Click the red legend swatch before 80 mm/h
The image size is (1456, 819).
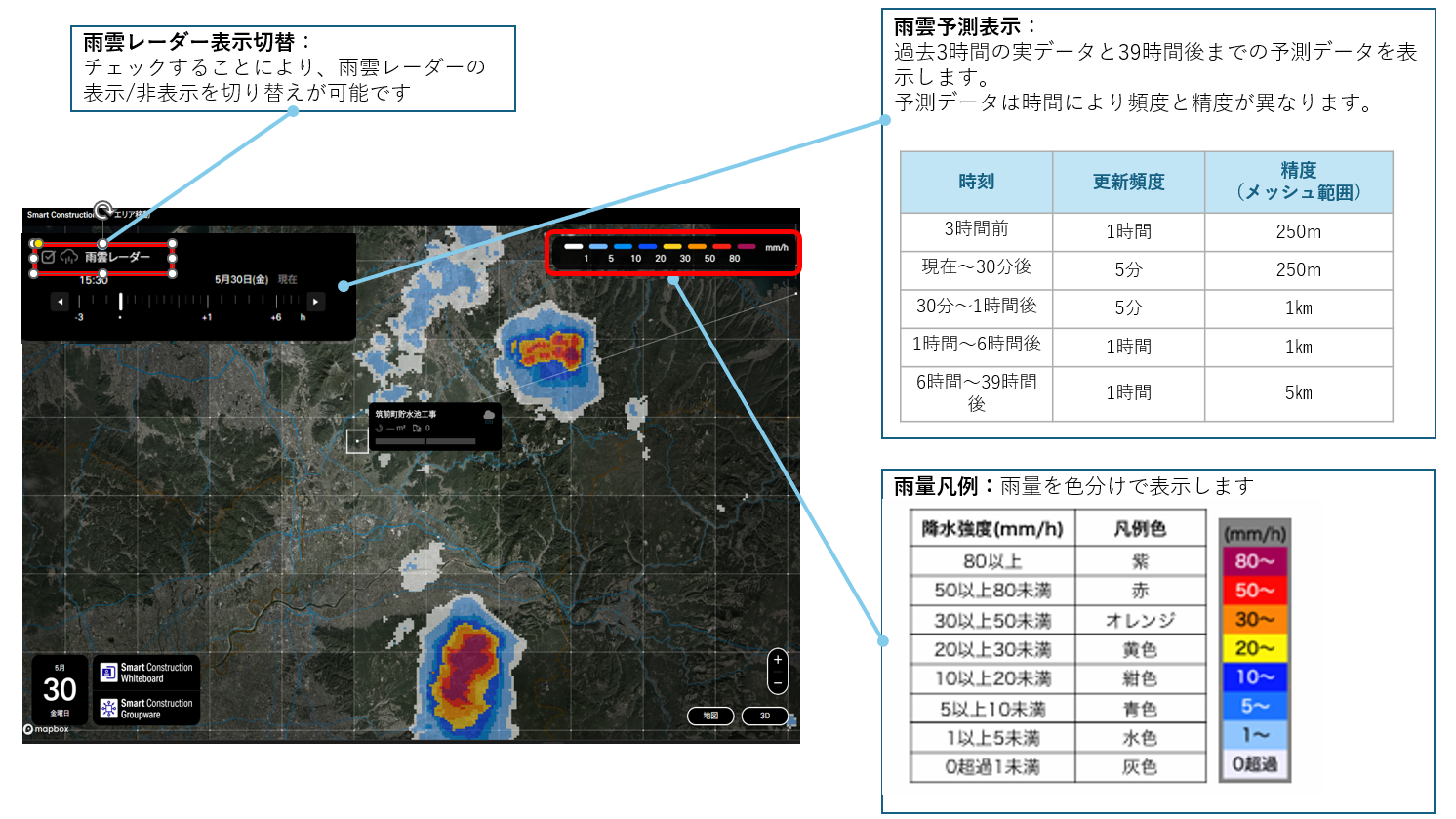click(x=722, y=247)
